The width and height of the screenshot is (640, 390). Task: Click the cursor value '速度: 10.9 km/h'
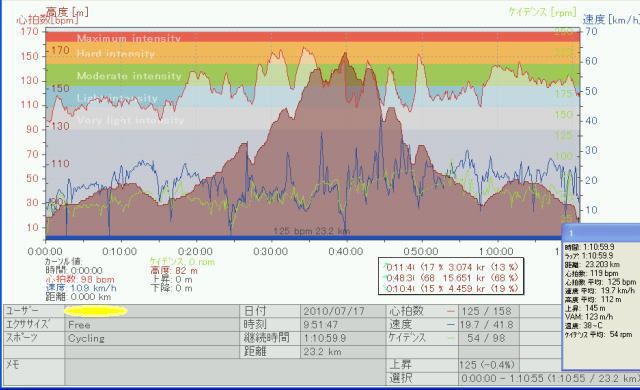pos(81,288)
